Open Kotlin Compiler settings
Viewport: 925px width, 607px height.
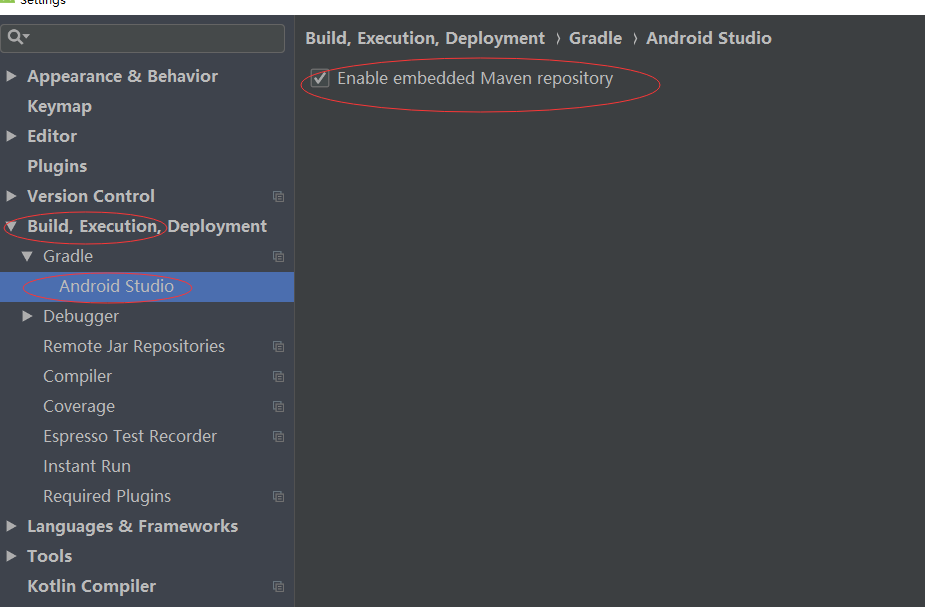pyautogui.click(x=91, y=586)
